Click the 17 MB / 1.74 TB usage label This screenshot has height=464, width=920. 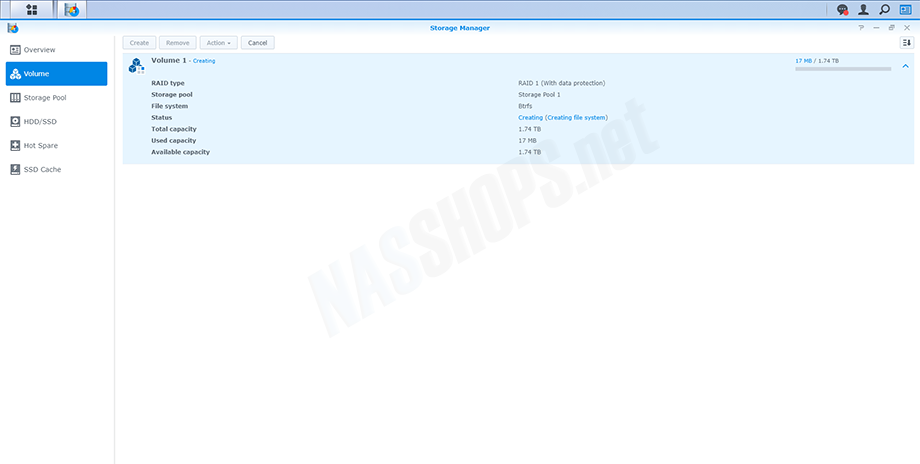pyautogui.click(x=817, y=61)
